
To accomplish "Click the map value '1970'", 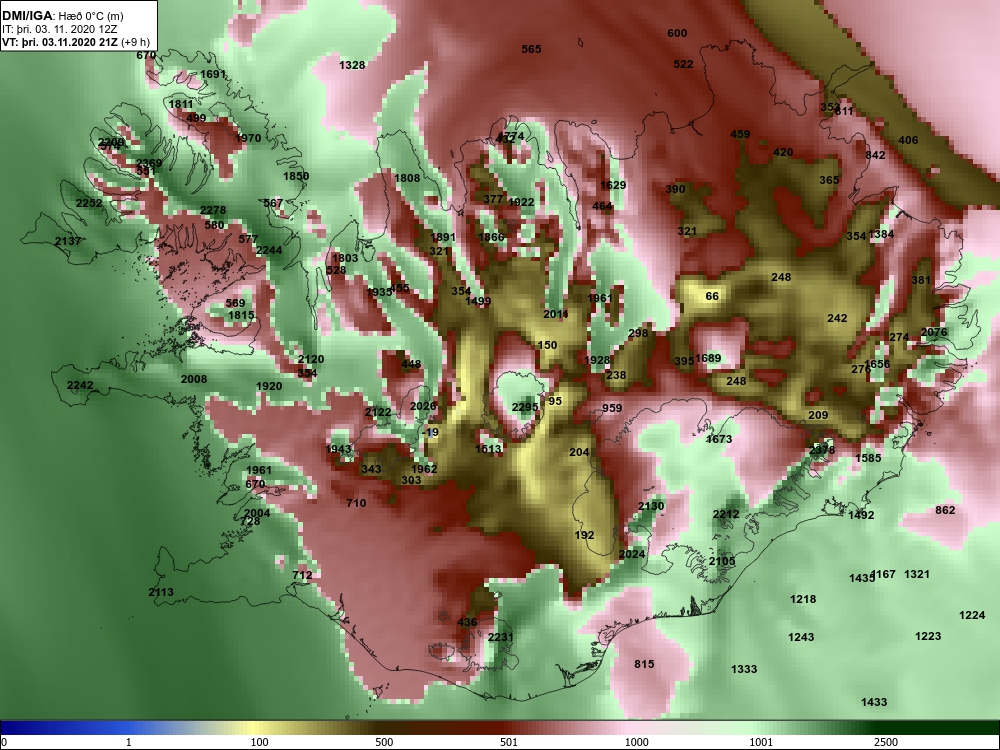I will pyautogui.click(x=248, y=138).
